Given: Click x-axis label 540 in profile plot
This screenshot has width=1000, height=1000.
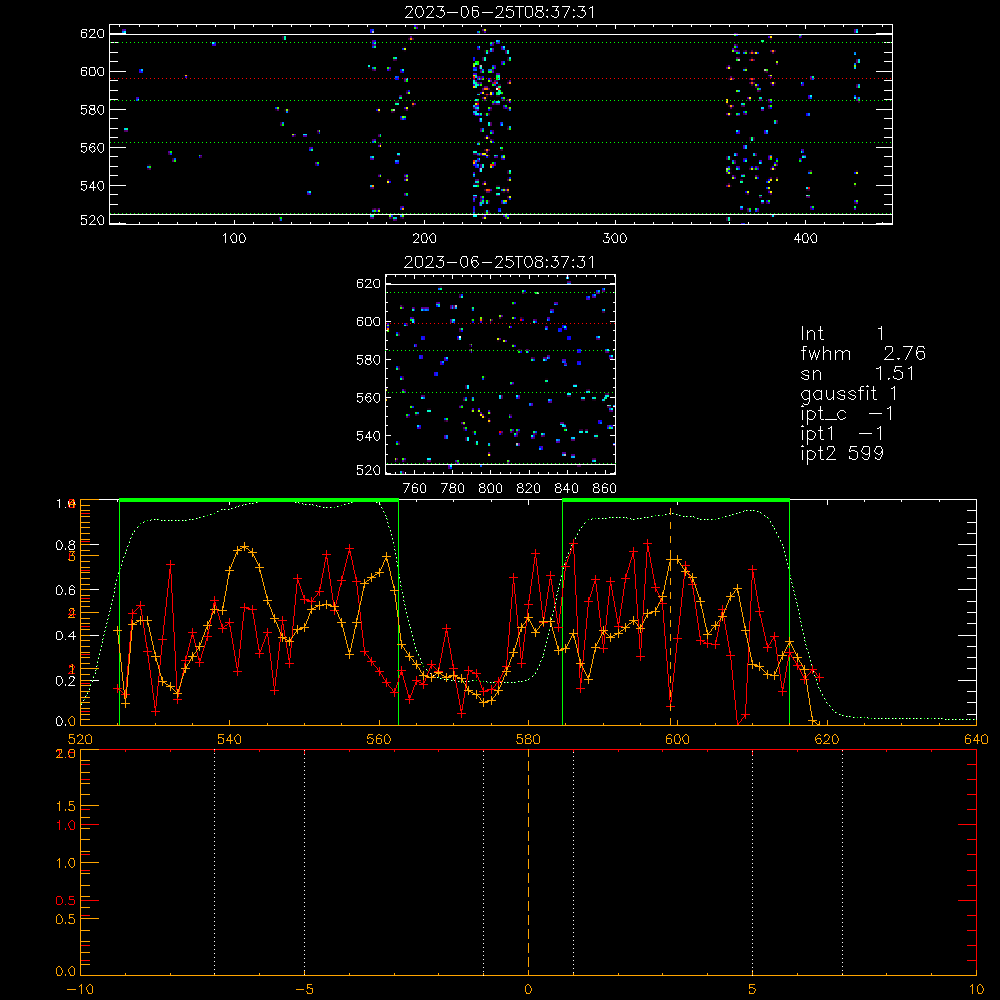Looking at the screenshot, I should coord(230,739).
